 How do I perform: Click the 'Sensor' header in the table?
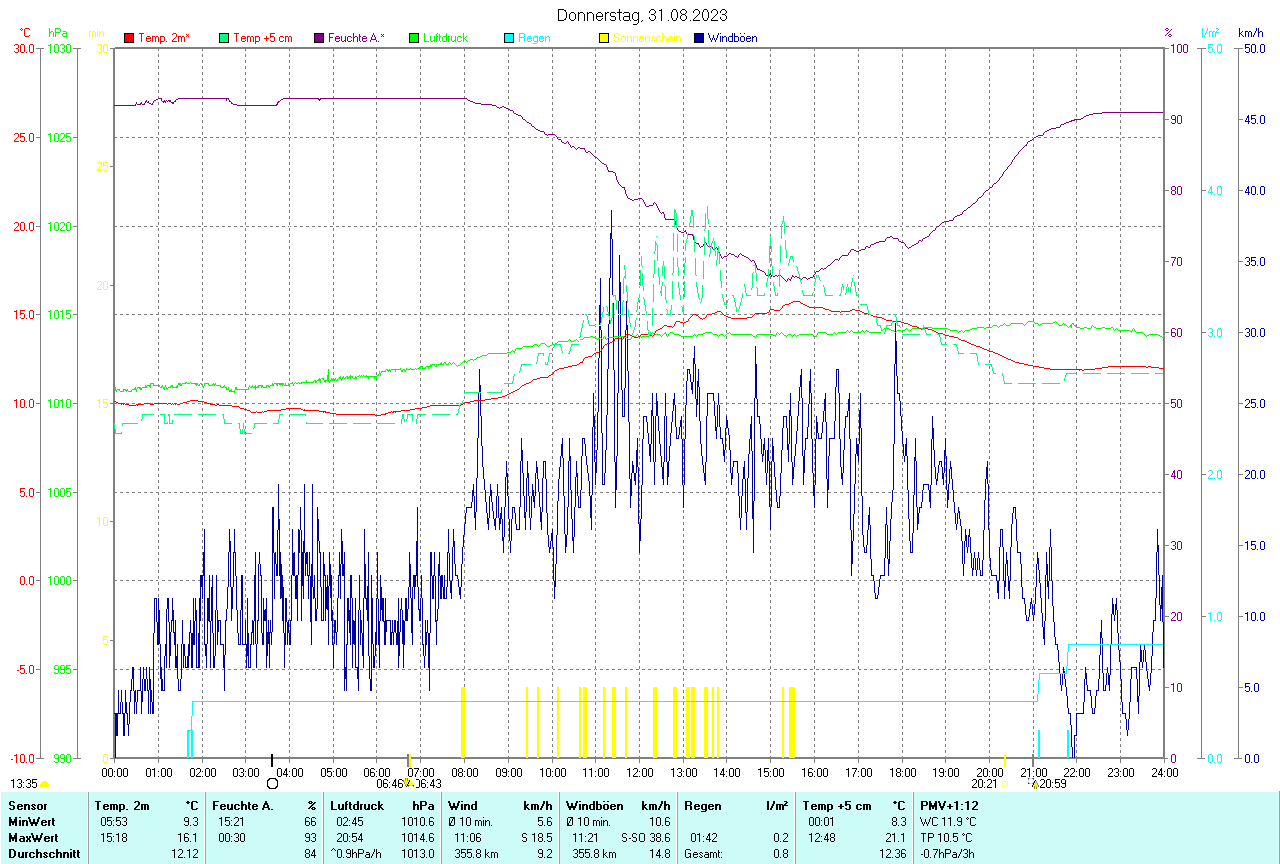pyautogui.click(x=26, y=806)
